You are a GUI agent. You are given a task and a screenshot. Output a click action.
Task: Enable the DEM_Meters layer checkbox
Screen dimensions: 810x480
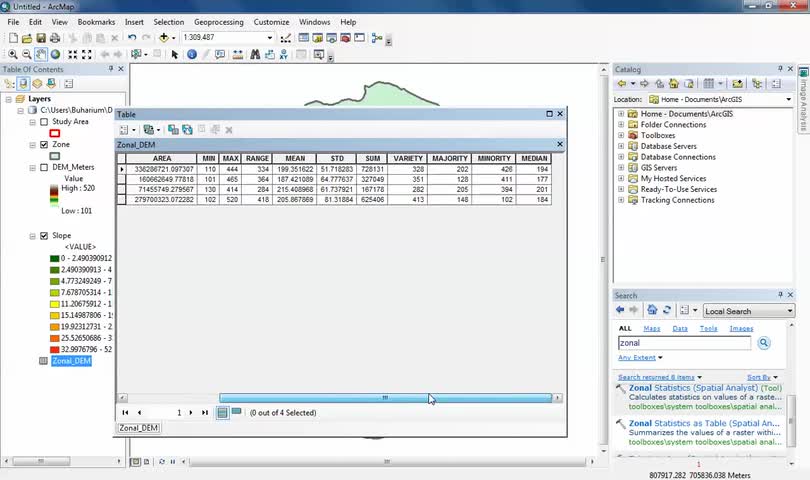[44, 167]
